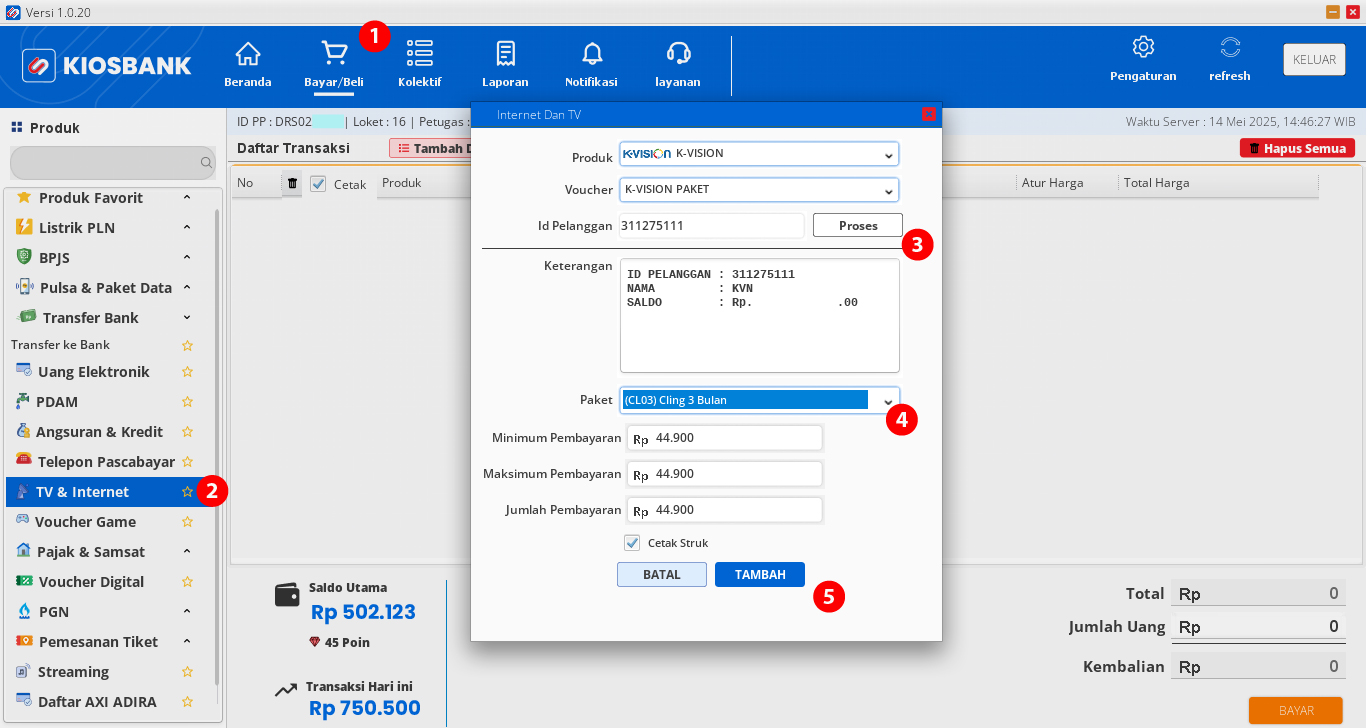
Task: Open the Laporan report icon
Action: pyautogui.click(x=505, y=54)
